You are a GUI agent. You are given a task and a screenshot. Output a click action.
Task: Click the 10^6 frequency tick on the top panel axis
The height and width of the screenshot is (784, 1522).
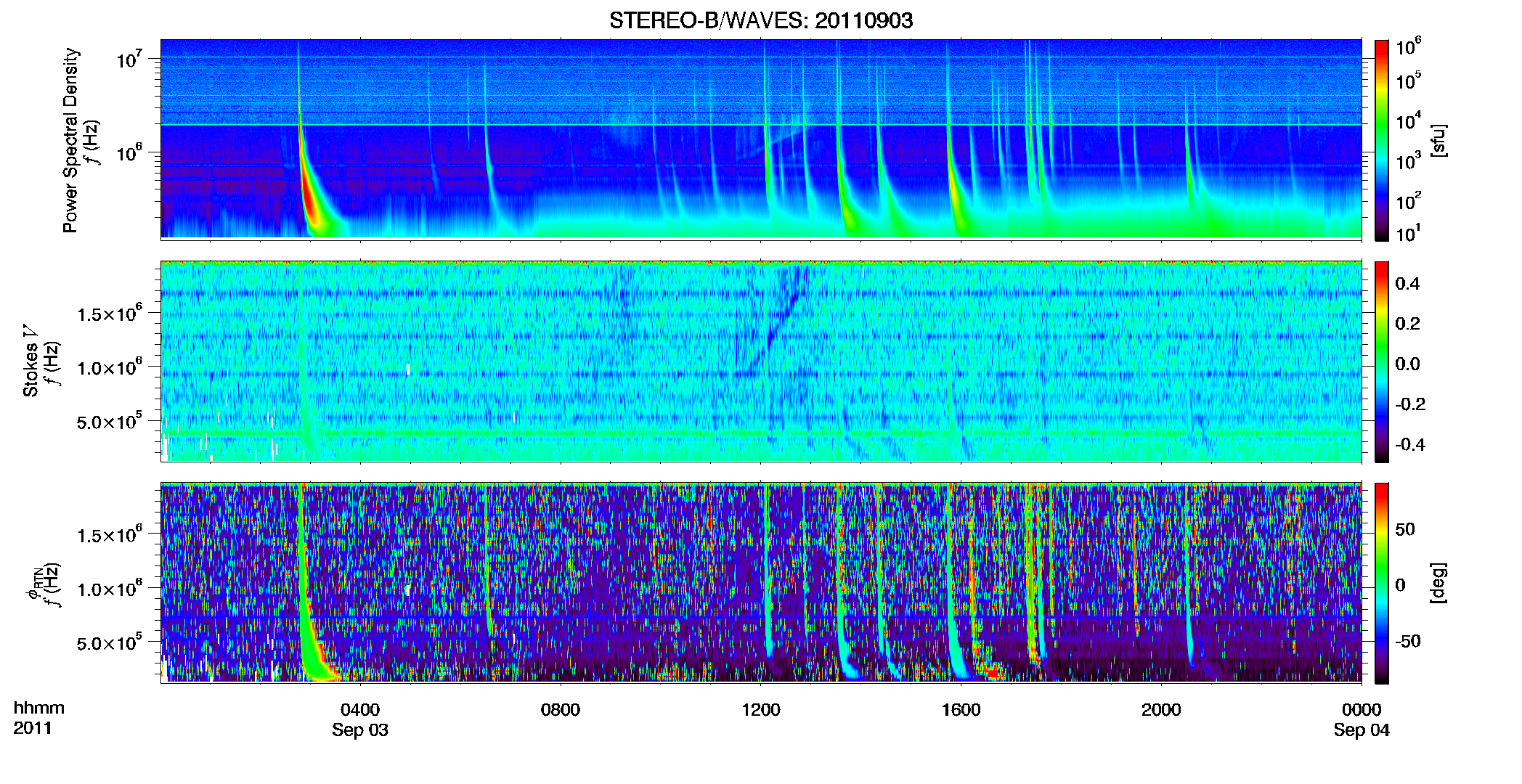pyautogui.click(x=129, y=152)
